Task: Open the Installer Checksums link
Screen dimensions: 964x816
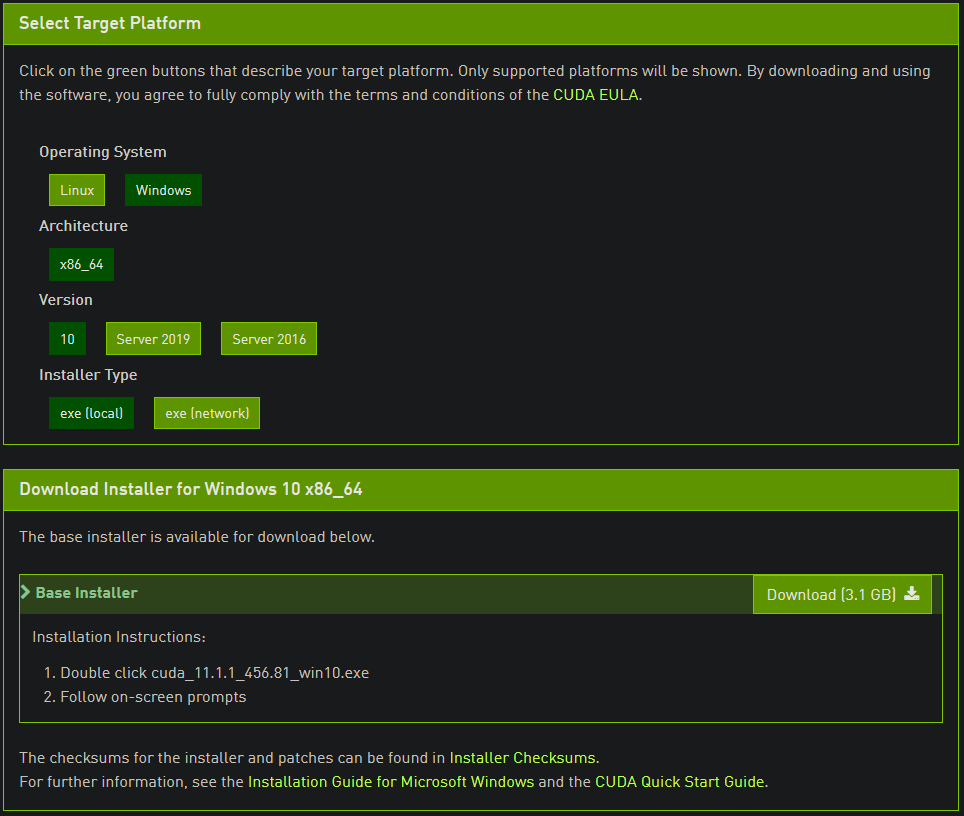Action: pyautogui.click(x=523, y=758)
